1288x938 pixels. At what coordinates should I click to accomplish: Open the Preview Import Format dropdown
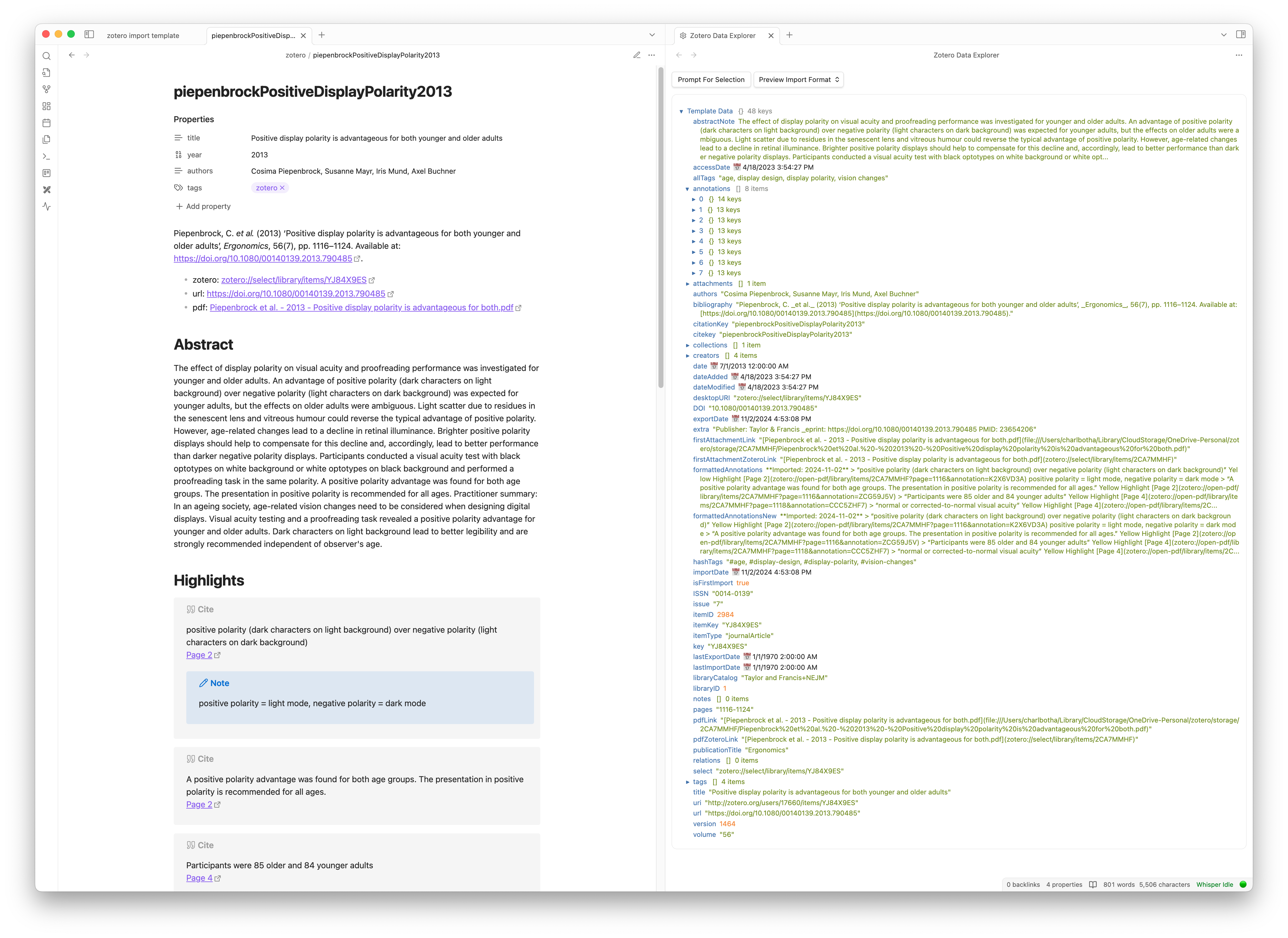tap(798, 79)
